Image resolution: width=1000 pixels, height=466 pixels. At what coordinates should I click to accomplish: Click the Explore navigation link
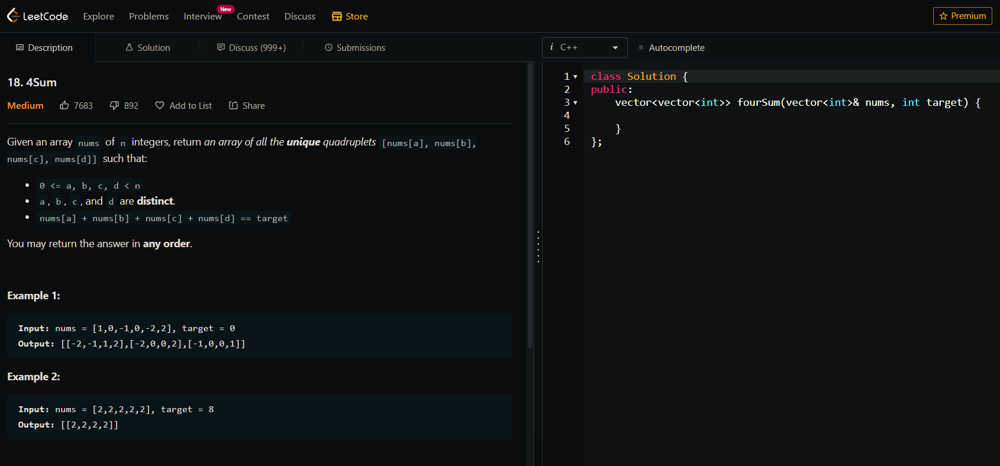click(98, 16)
